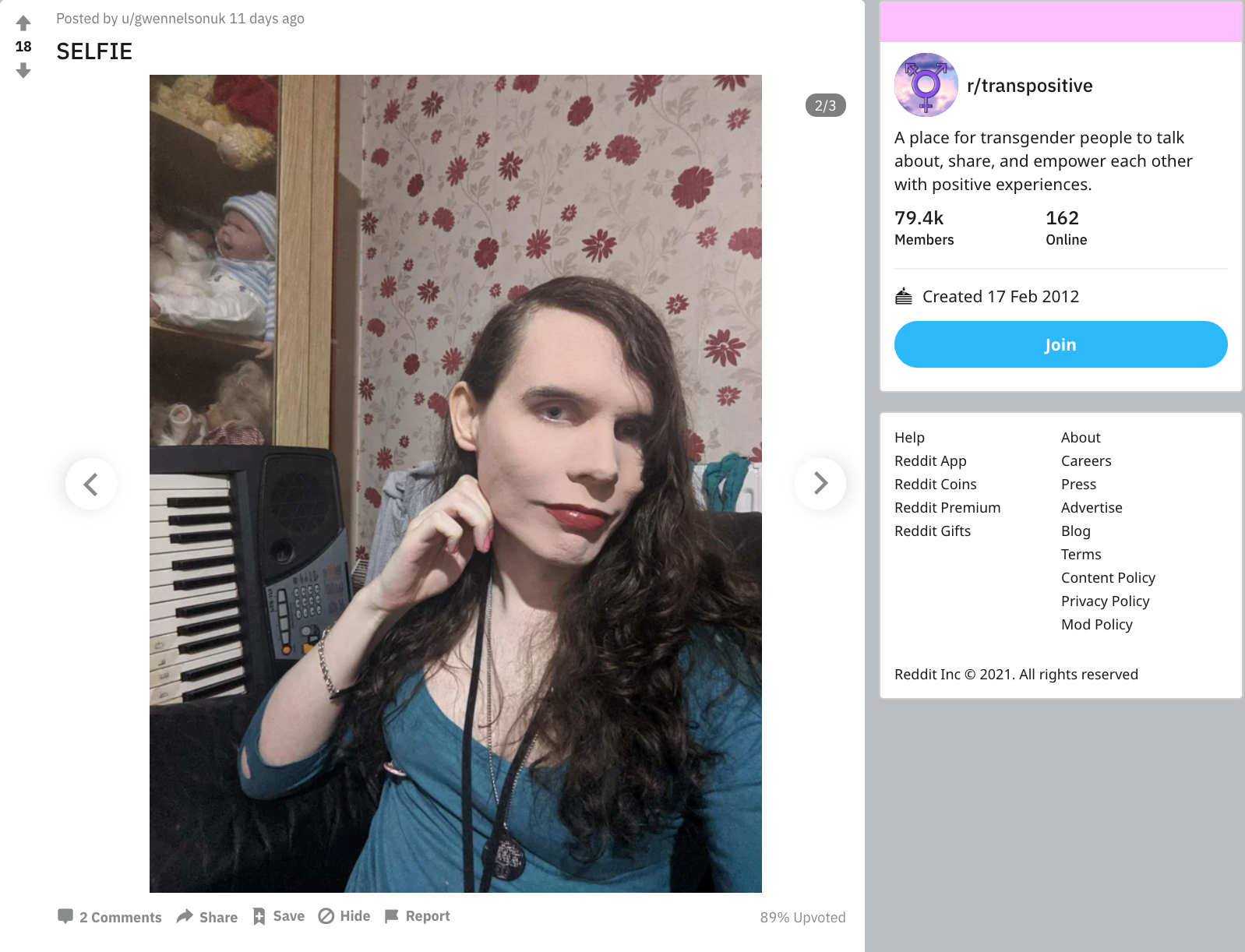1245x952 pixels.
Task: Join the r/transpositive community
Action: click(1061, 344)
